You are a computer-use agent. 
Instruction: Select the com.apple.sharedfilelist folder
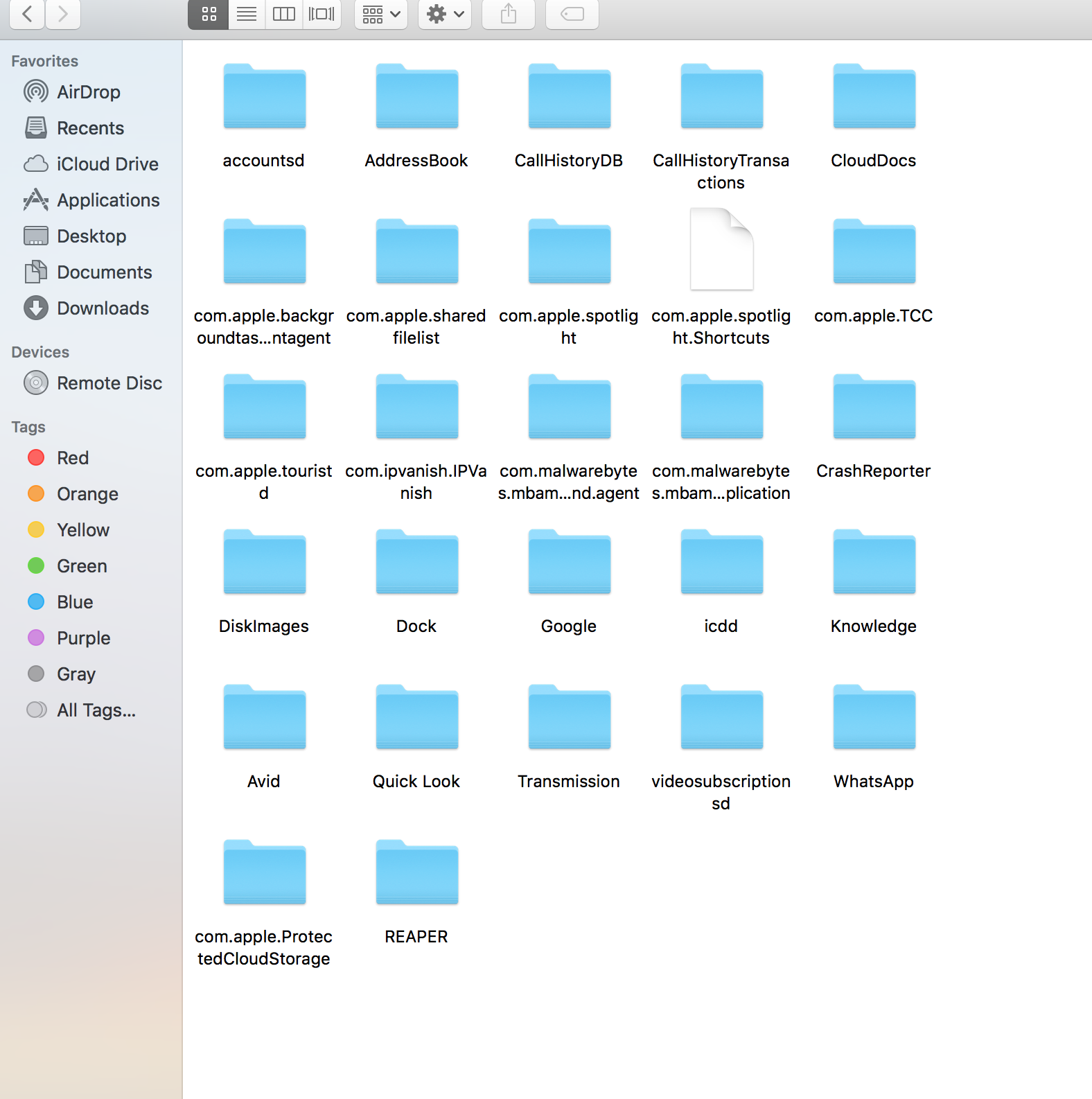416,252
